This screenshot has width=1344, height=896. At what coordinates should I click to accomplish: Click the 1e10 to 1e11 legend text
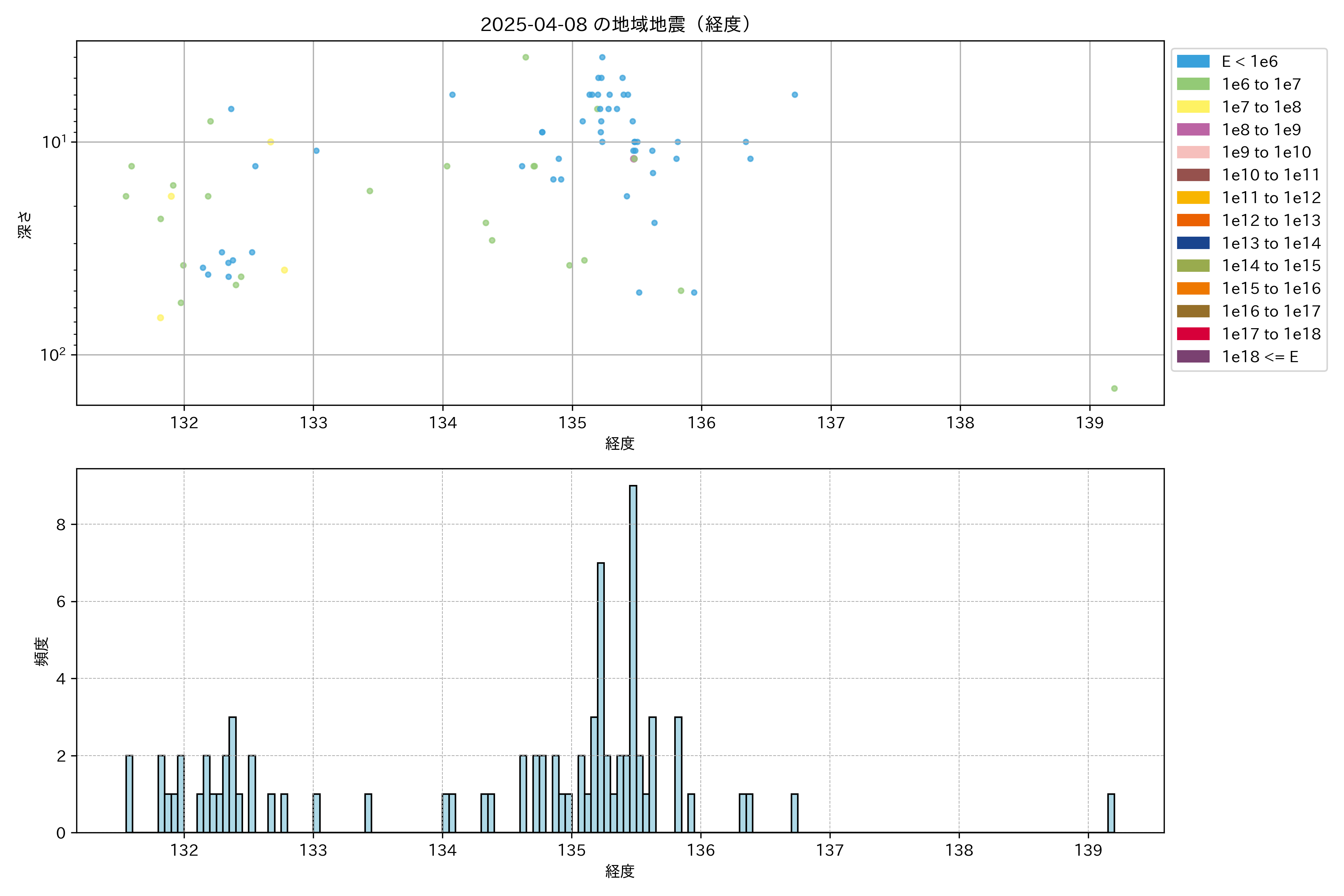pyautogui.click(x=1271, y=175)
